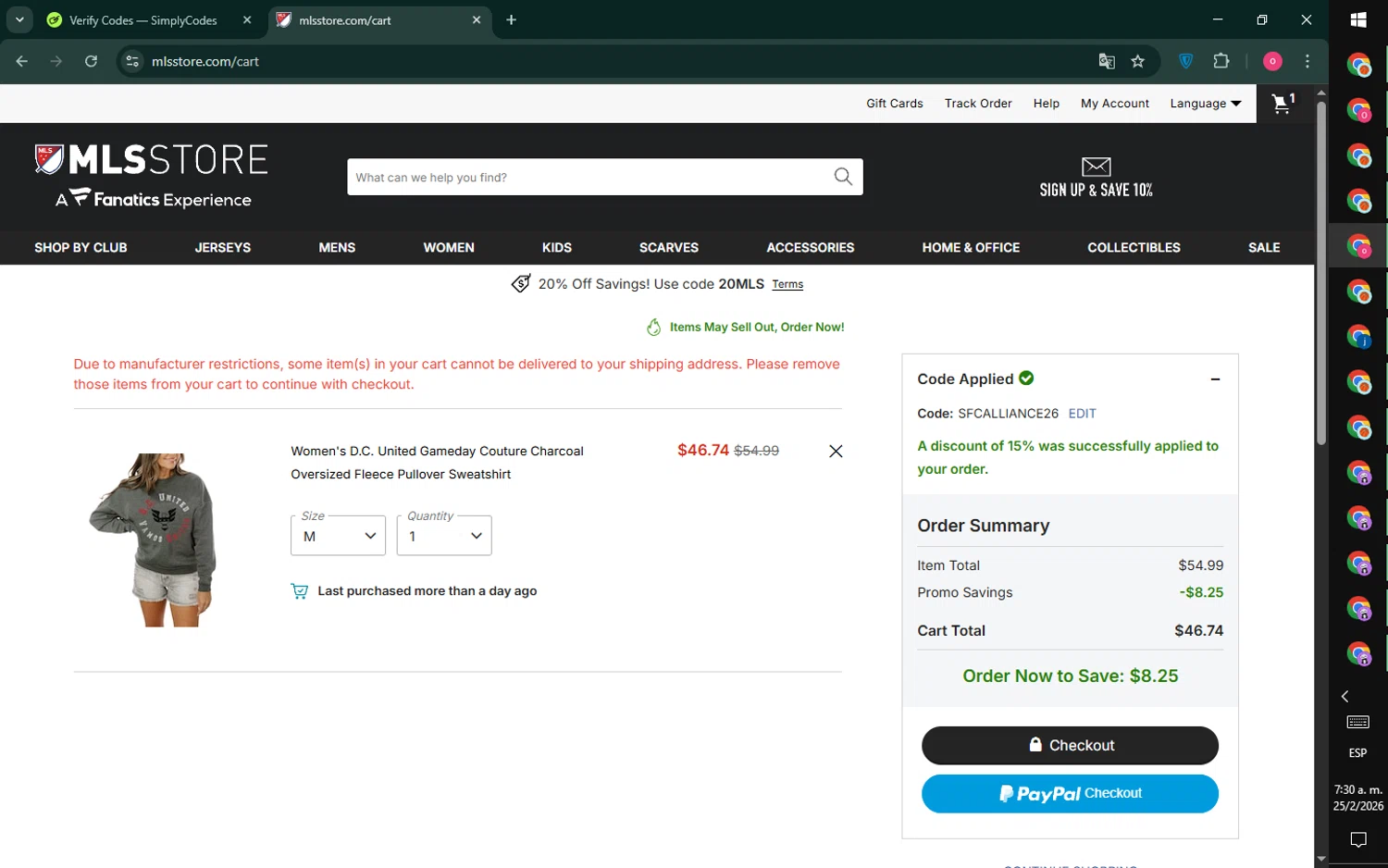The height and width of the screenshot is (868, 1388).
Task: Click the translate page icon
Action: (1107, 61)
